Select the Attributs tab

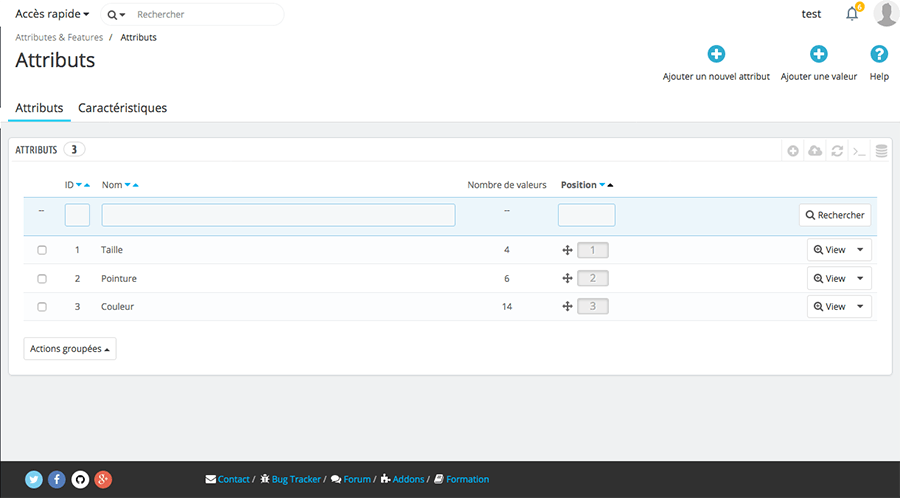point(39,108)
